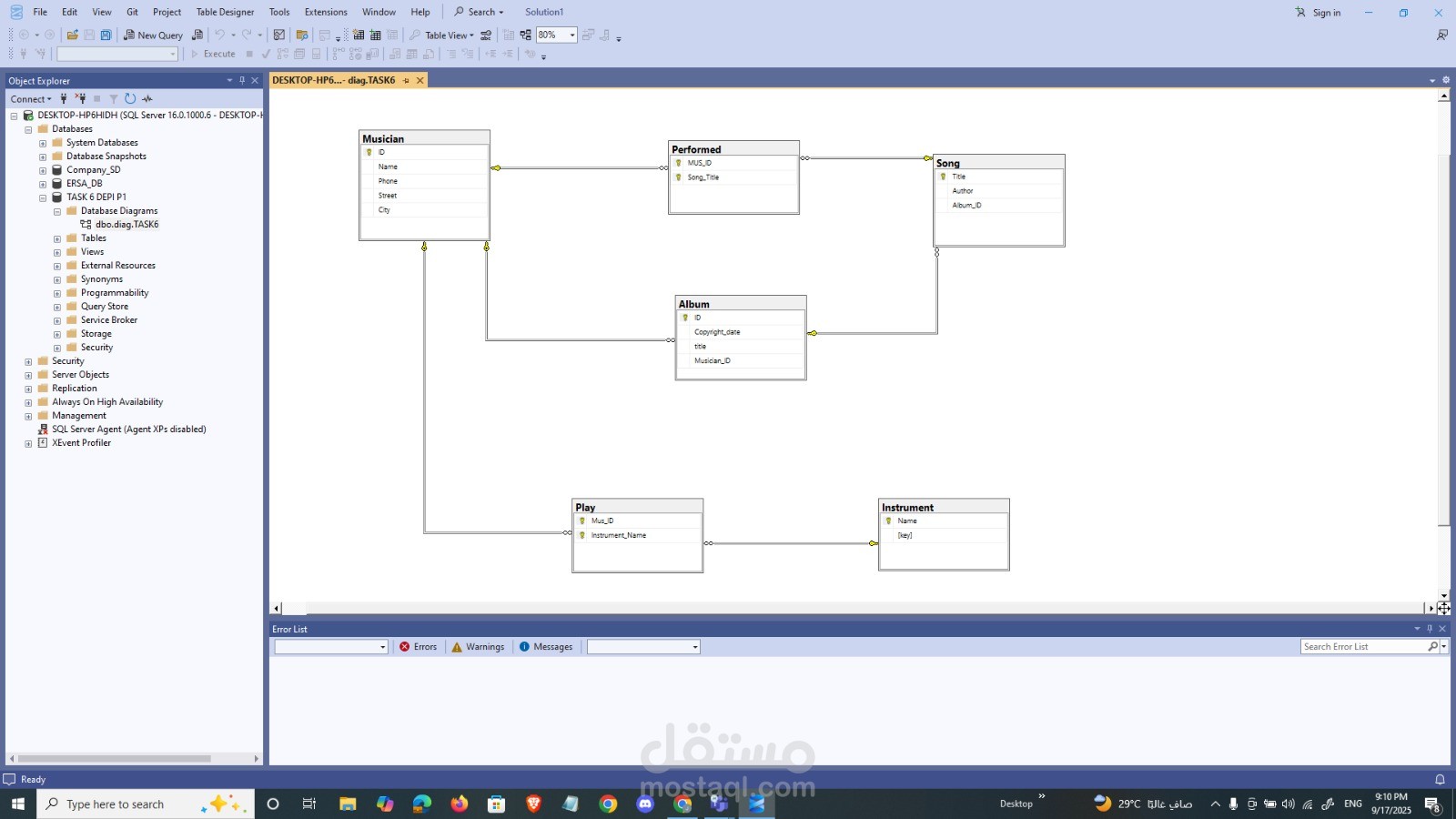Click the New Table icon in diagram toolbar
This screenshot has height=819, width=1456.
(359, 35)
